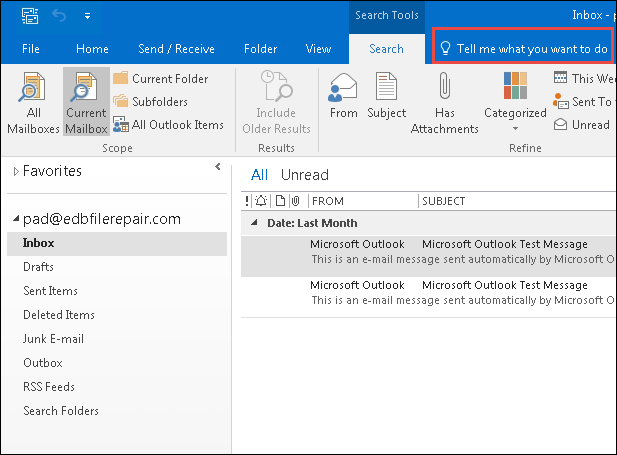Open the first Microsoft Outlook Test Message
Viewport: 617px width, 455px height.
click(x=429, y=256)
